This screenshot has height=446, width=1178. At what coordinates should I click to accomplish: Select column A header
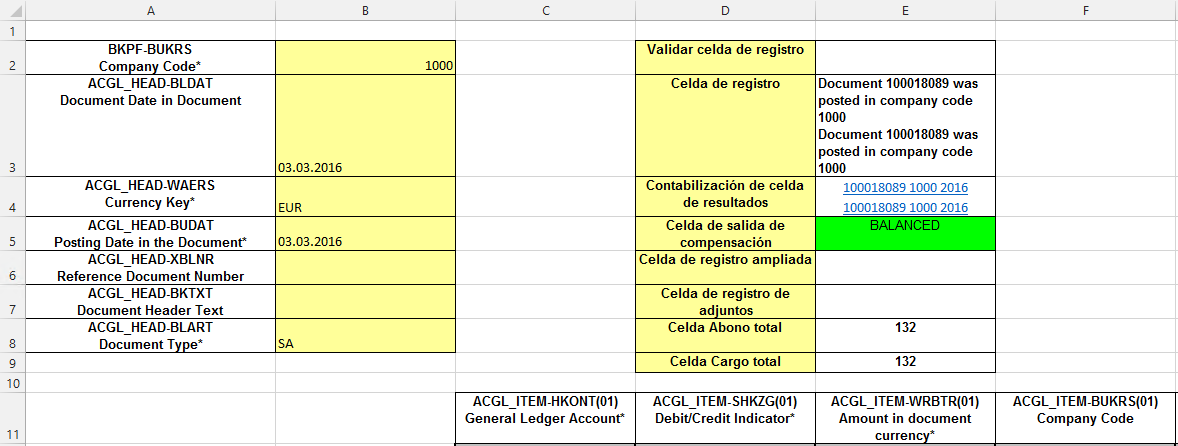(150, 10)
